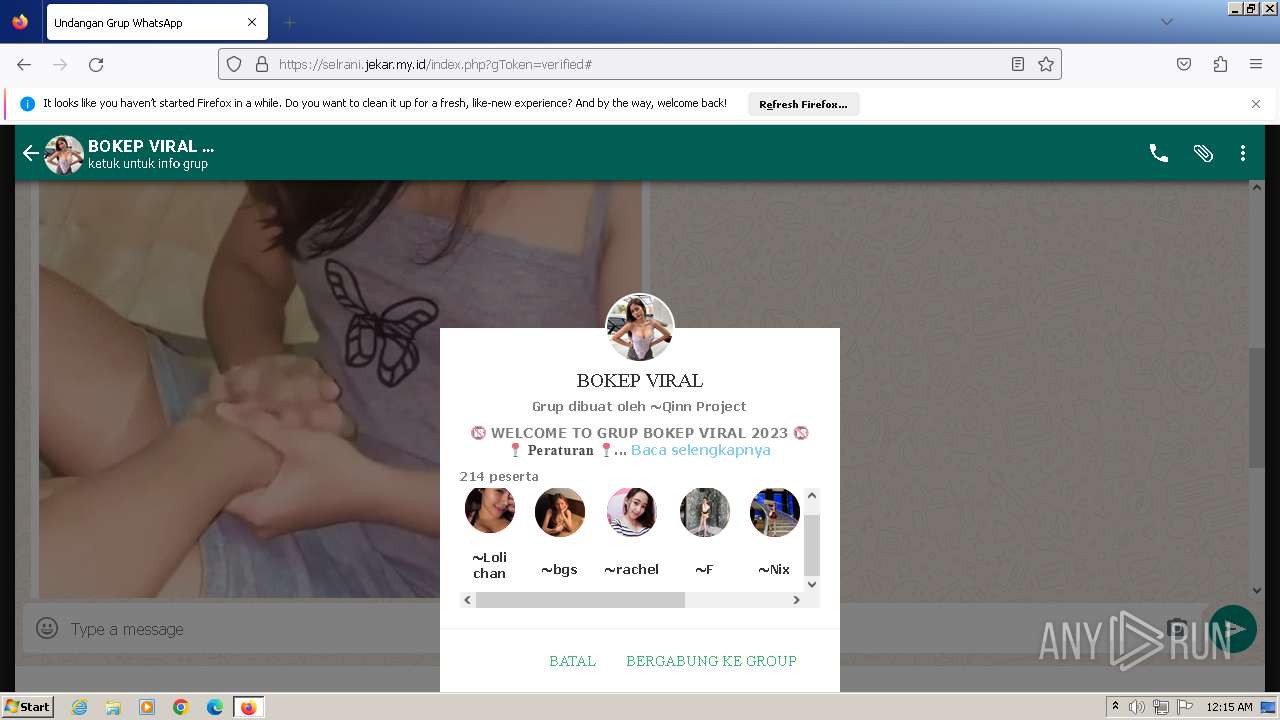This screenshot has height=720, width=1280.
Task: Click the Action Center flag icon
Action: 1183,707
